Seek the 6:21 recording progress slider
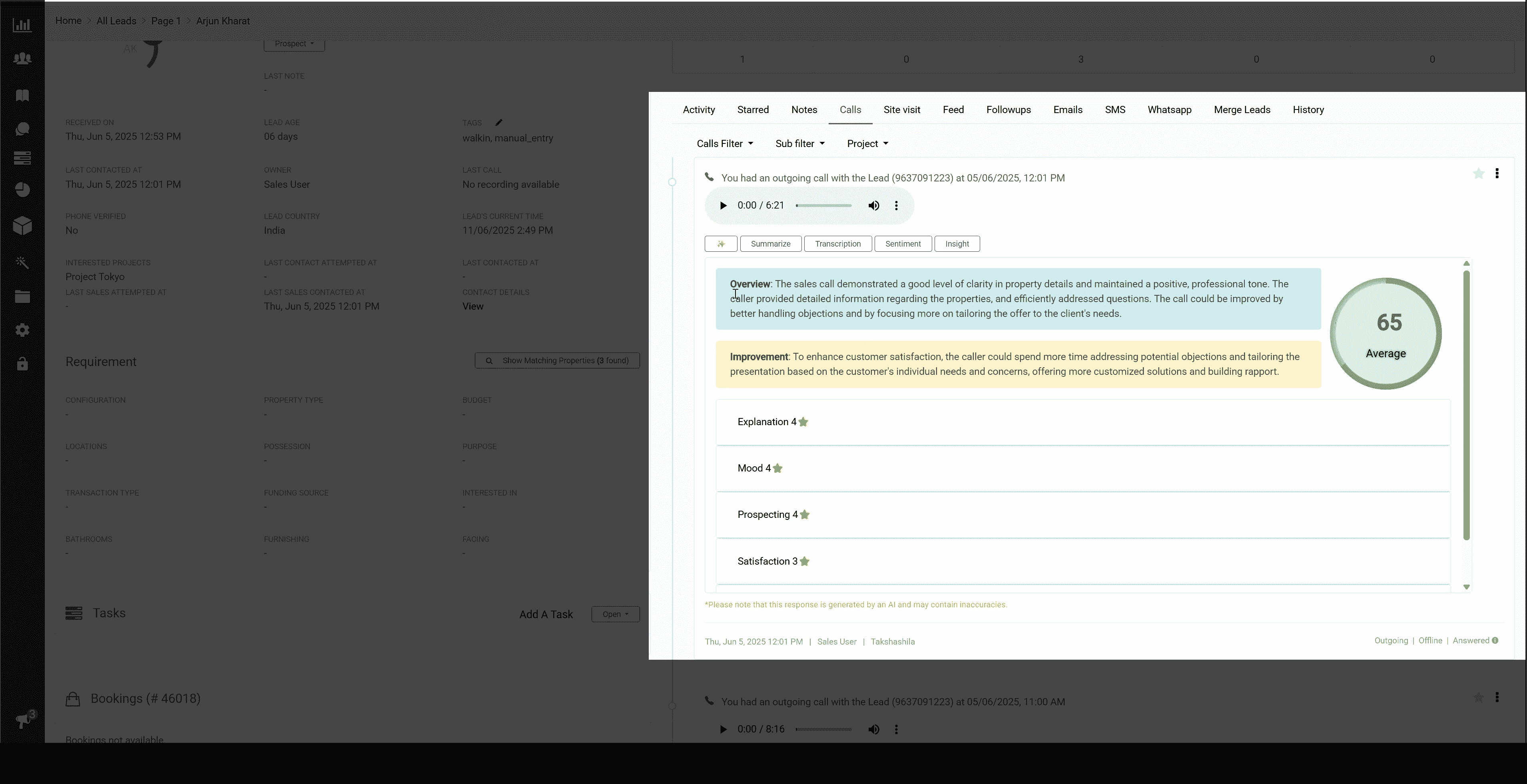Viewport: 1527px width, 784px height. click(x=823, y=206)
